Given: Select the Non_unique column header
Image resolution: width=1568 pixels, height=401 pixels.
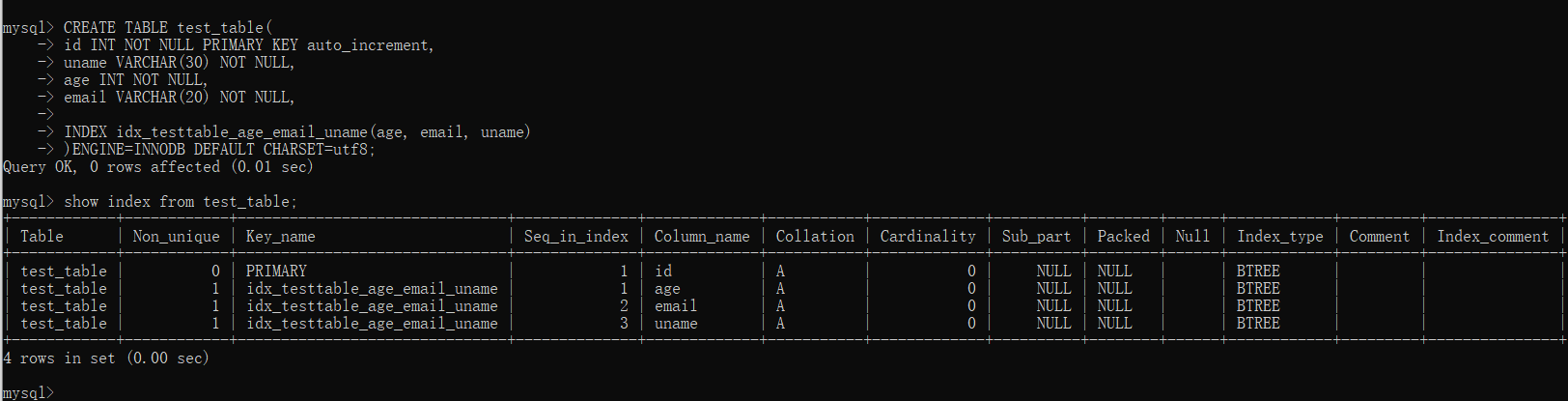Looking at the screenshot, I should click(176, 237).
